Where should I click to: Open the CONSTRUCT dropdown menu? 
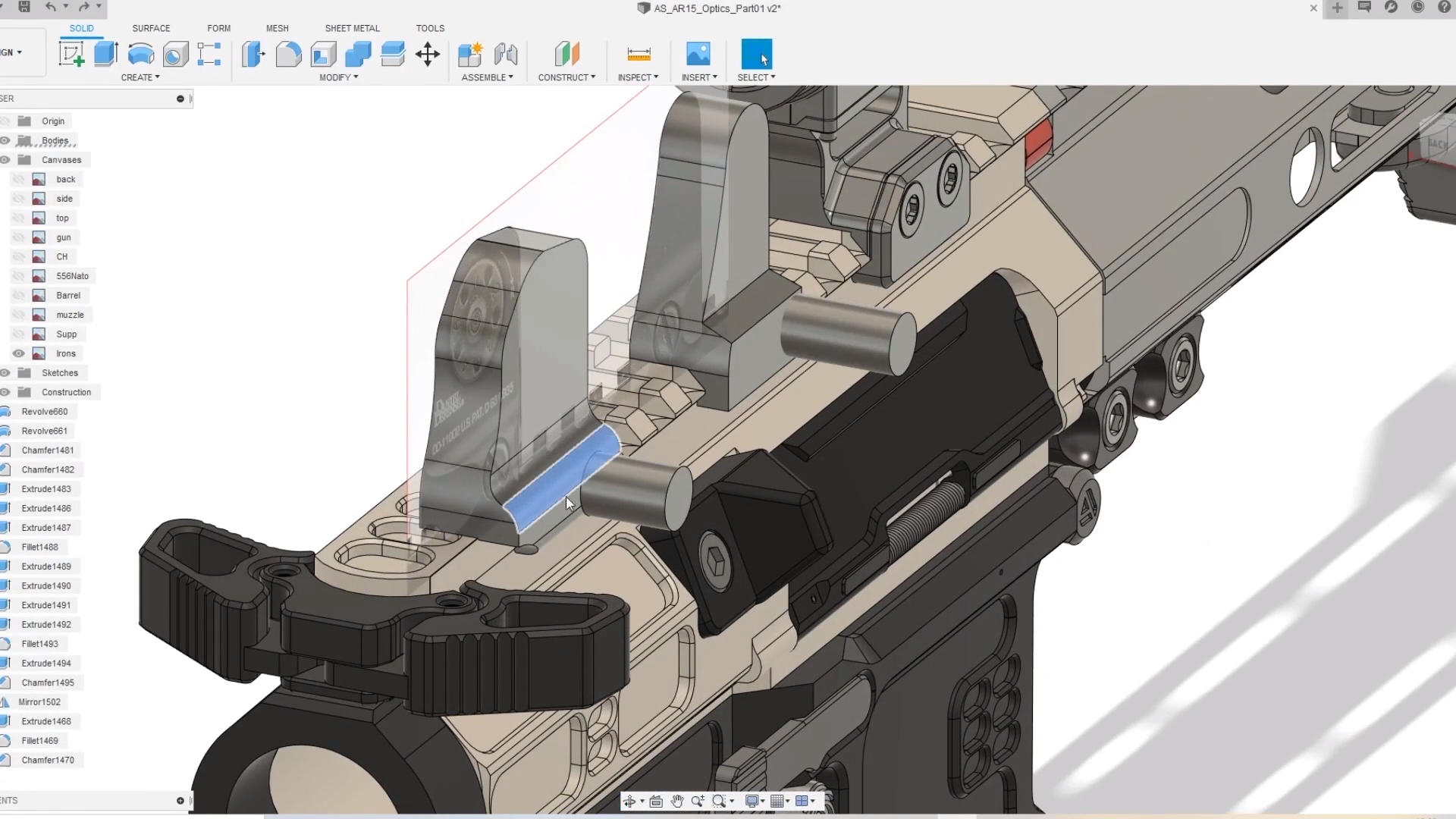566,77
